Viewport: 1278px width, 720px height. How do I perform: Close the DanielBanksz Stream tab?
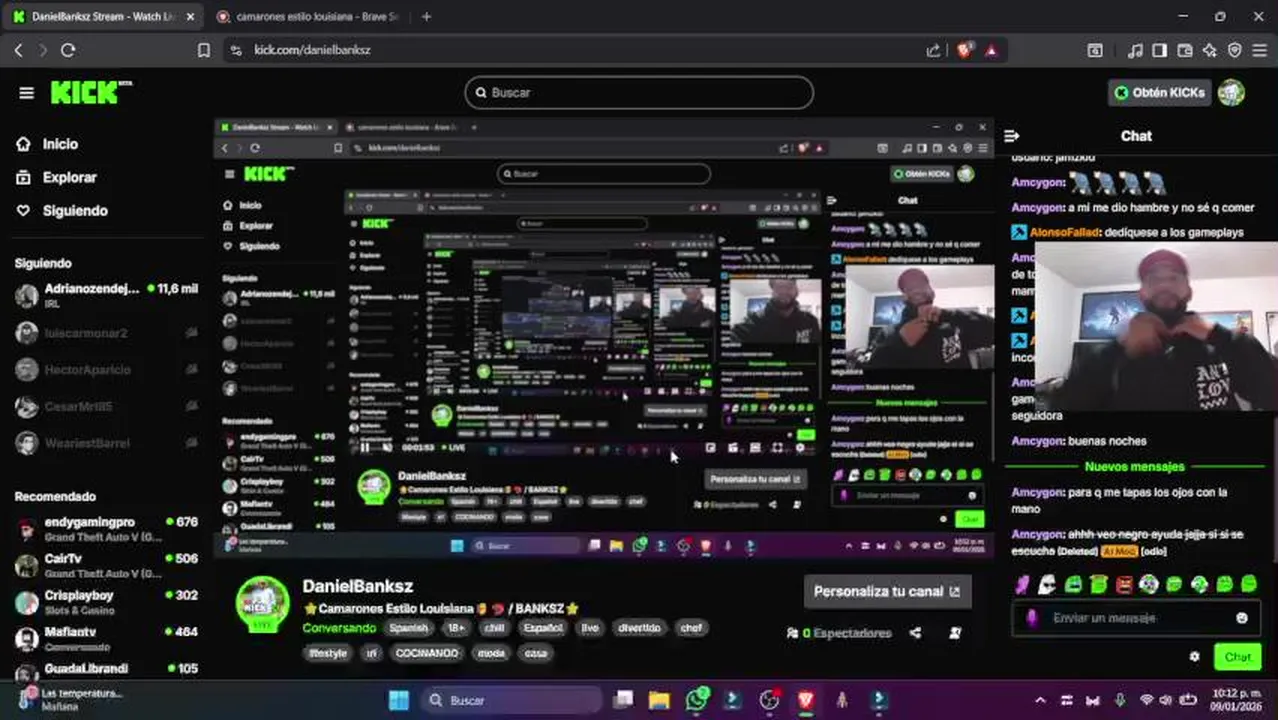pos(190,17)
